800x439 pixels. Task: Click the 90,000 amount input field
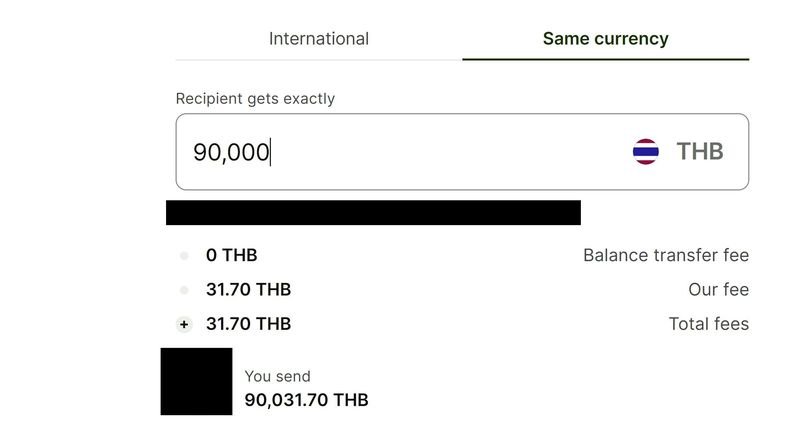coord(462,152)
